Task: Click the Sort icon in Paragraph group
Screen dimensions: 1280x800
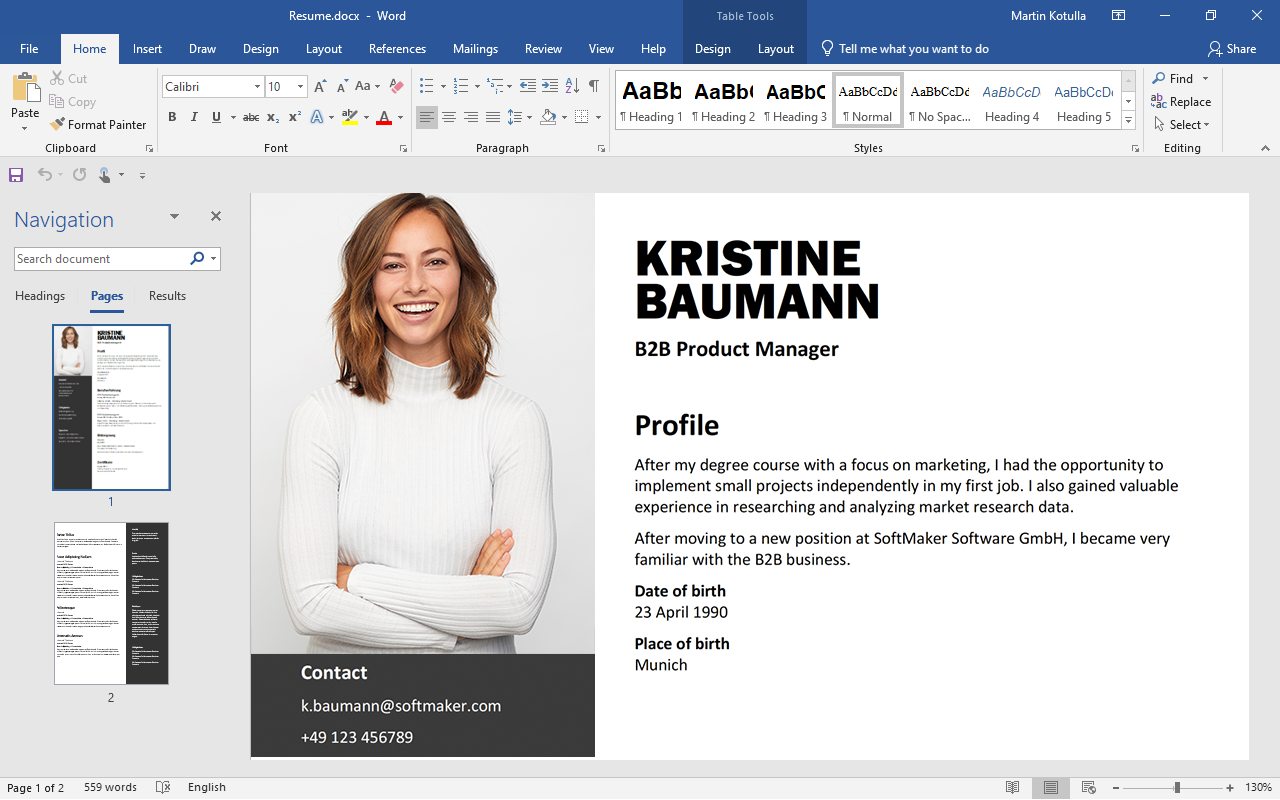Action: point(571,86)
